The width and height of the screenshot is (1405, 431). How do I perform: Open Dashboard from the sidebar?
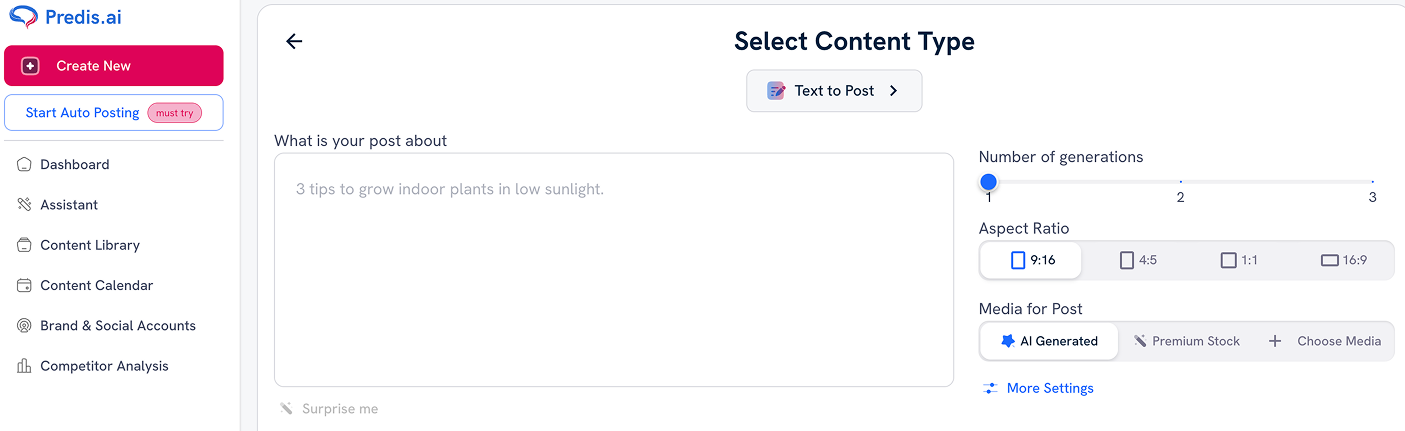coord(74,164)
